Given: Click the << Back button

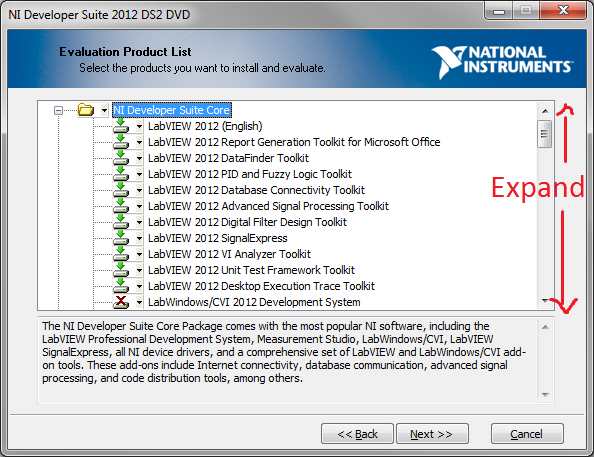Looking at the screenshot, I should point(357,434).
